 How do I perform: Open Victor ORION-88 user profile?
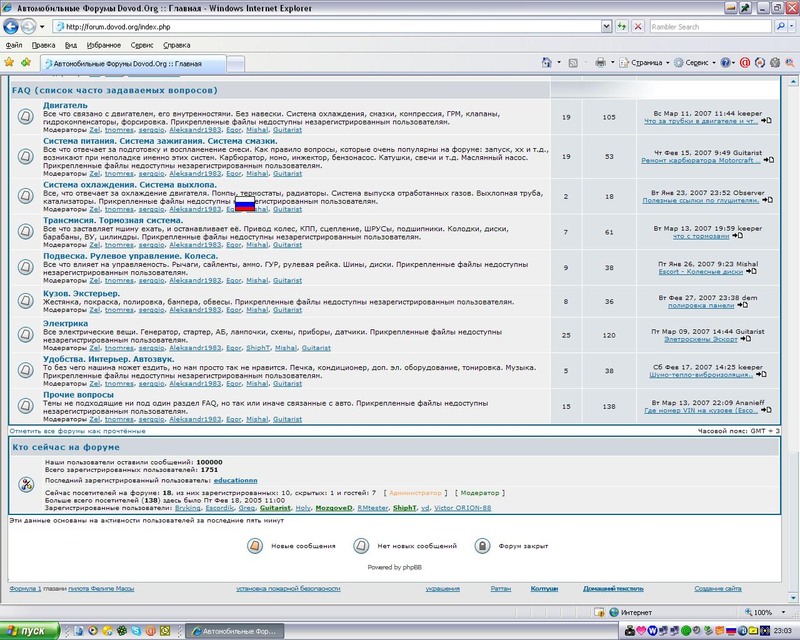(x=462, y=508)
